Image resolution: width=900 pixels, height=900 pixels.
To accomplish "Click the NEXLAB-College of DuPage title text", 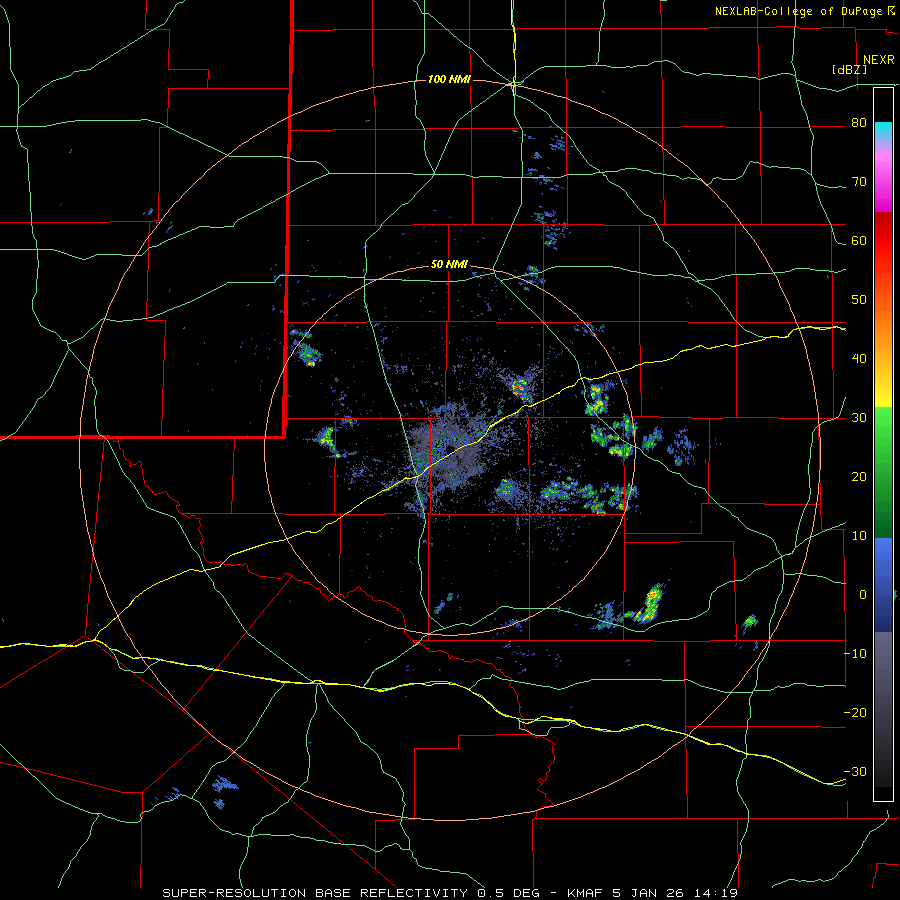I will click(x=798, y=11).
